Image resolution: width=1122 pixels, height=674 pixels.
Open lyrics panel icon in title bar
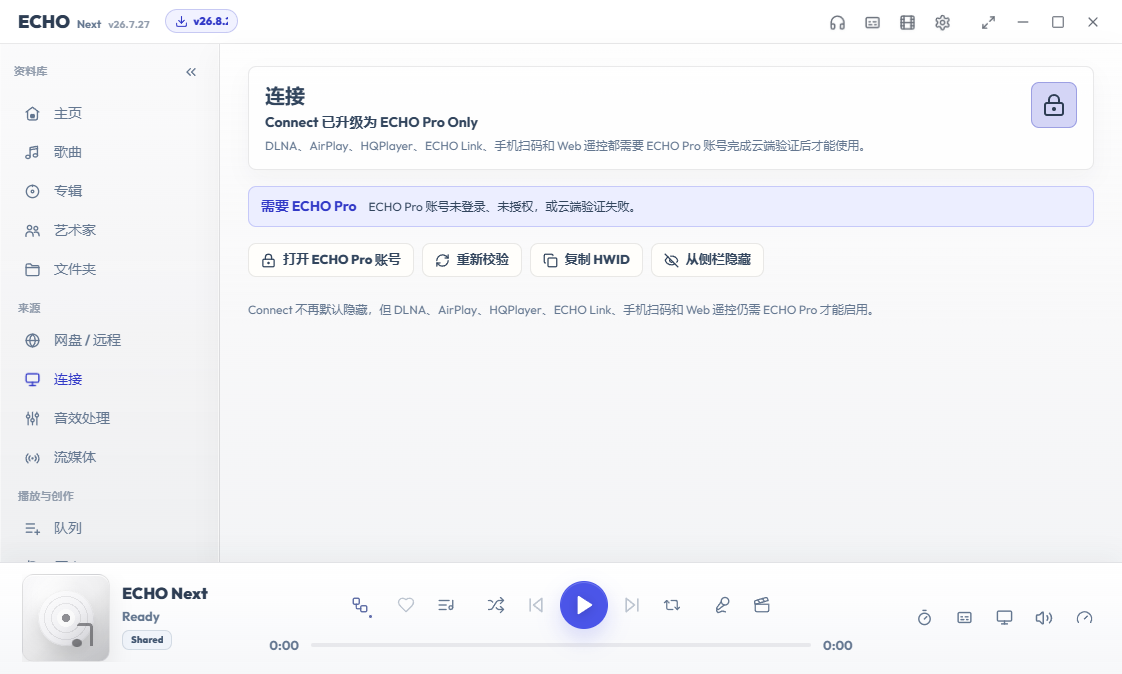point(872,23)
